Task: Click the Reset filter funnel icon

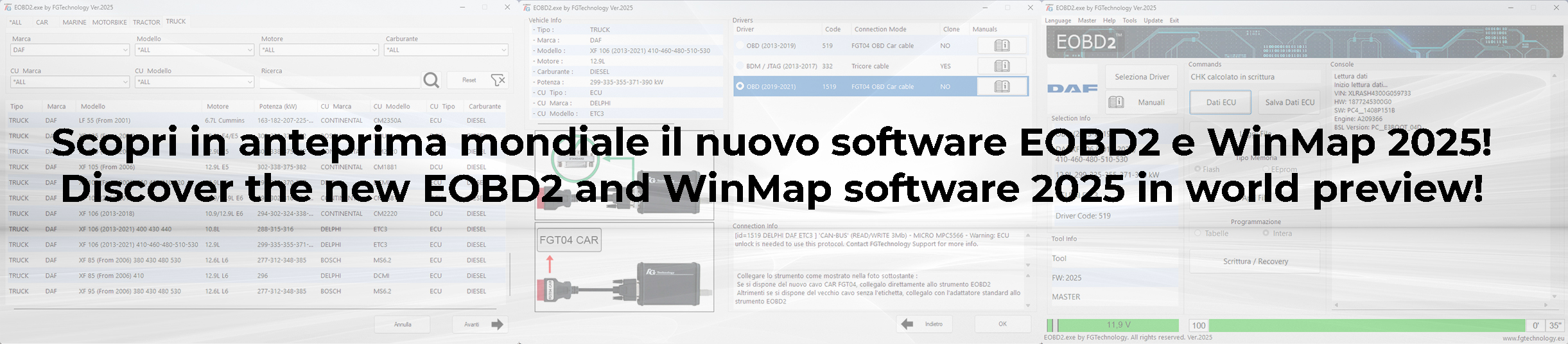Action: click(x=498, y=80)
